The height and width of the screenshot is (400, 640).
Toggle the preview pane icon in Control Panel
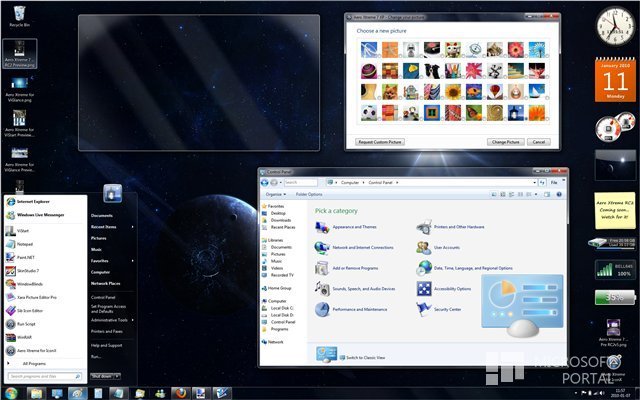point(547,194)
